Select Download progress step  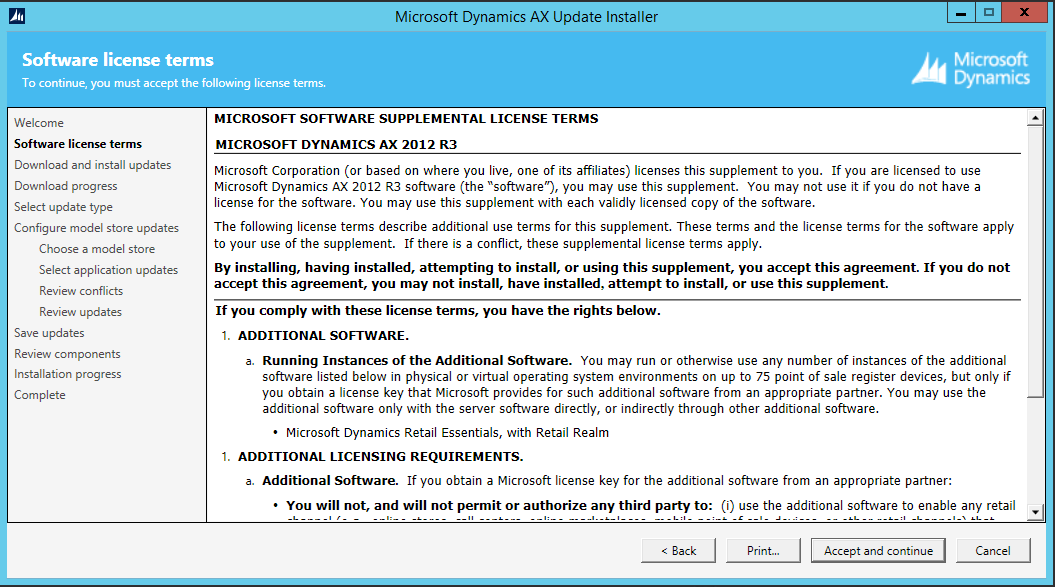click(66, 186)
